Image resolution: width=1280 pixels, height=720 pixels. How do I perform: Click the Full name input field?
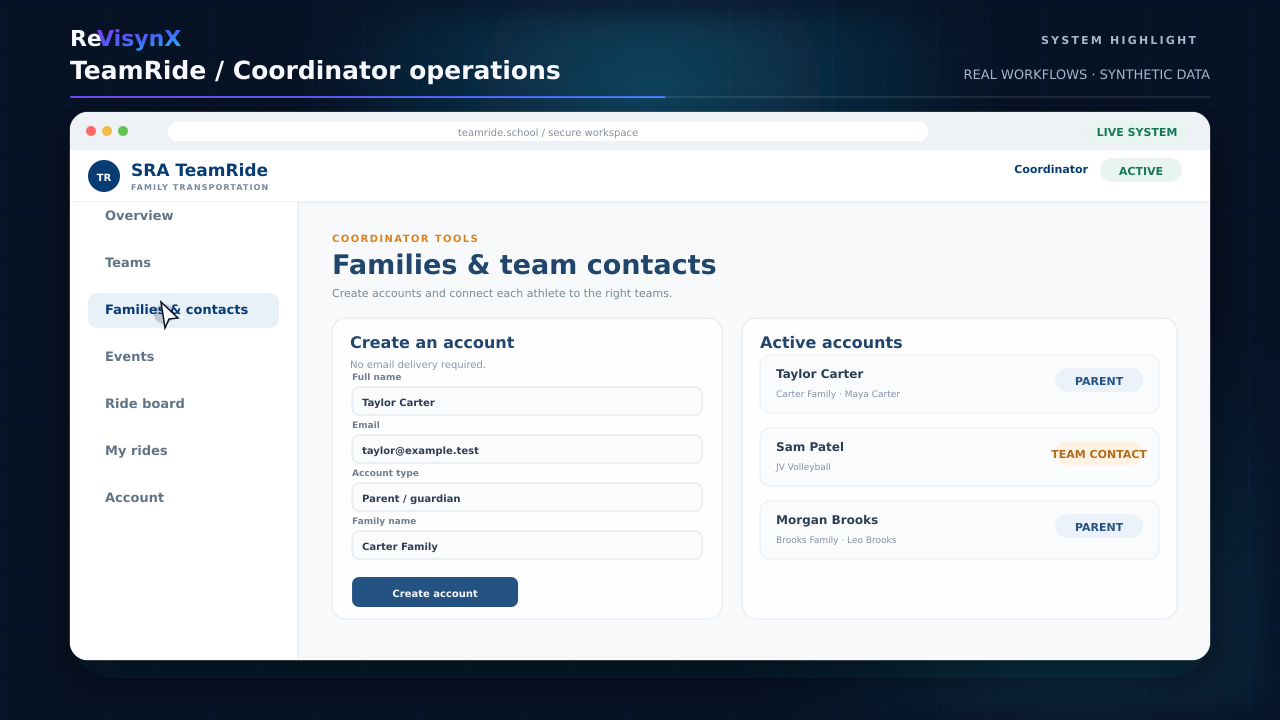click(x=527, y=401)
